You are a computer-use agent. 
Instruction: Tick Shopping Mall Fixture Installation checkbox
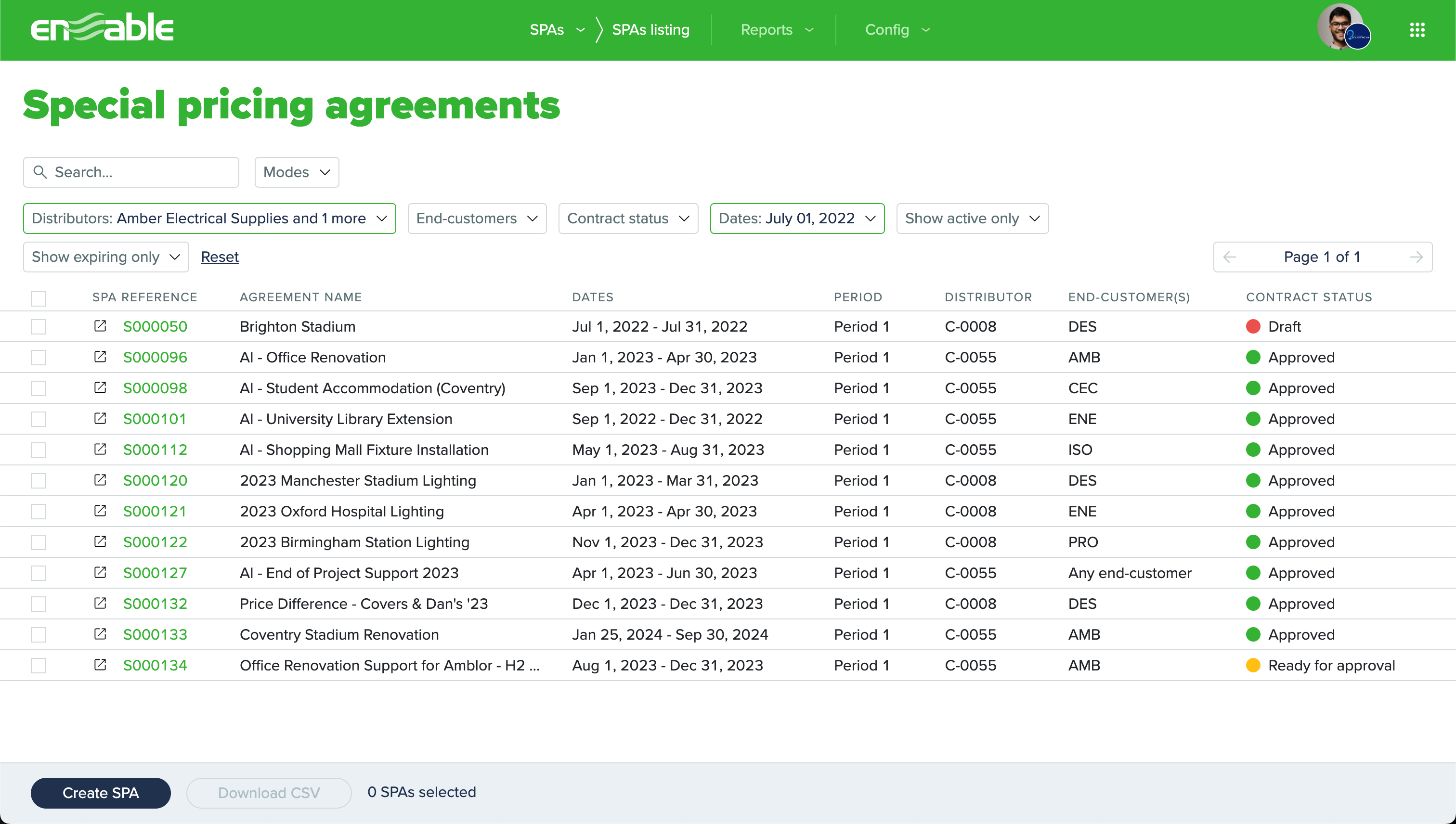point(39,450)
